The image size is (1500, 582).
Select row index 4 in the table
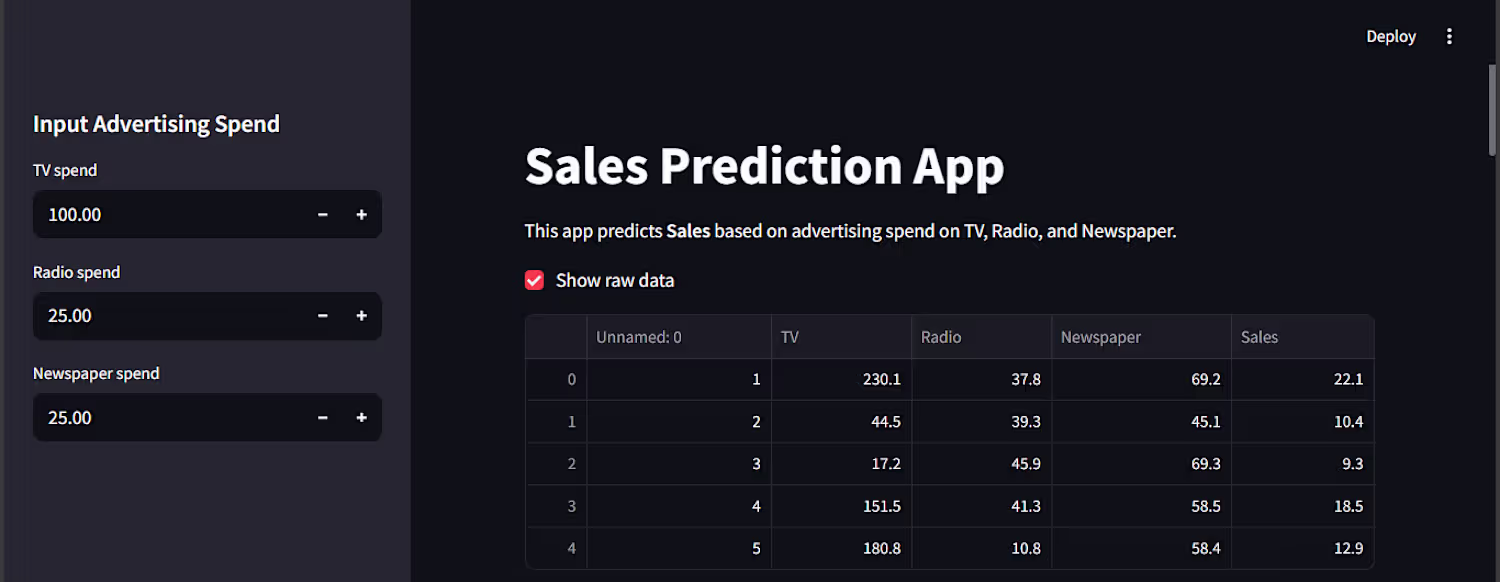(x=556, y=548)
